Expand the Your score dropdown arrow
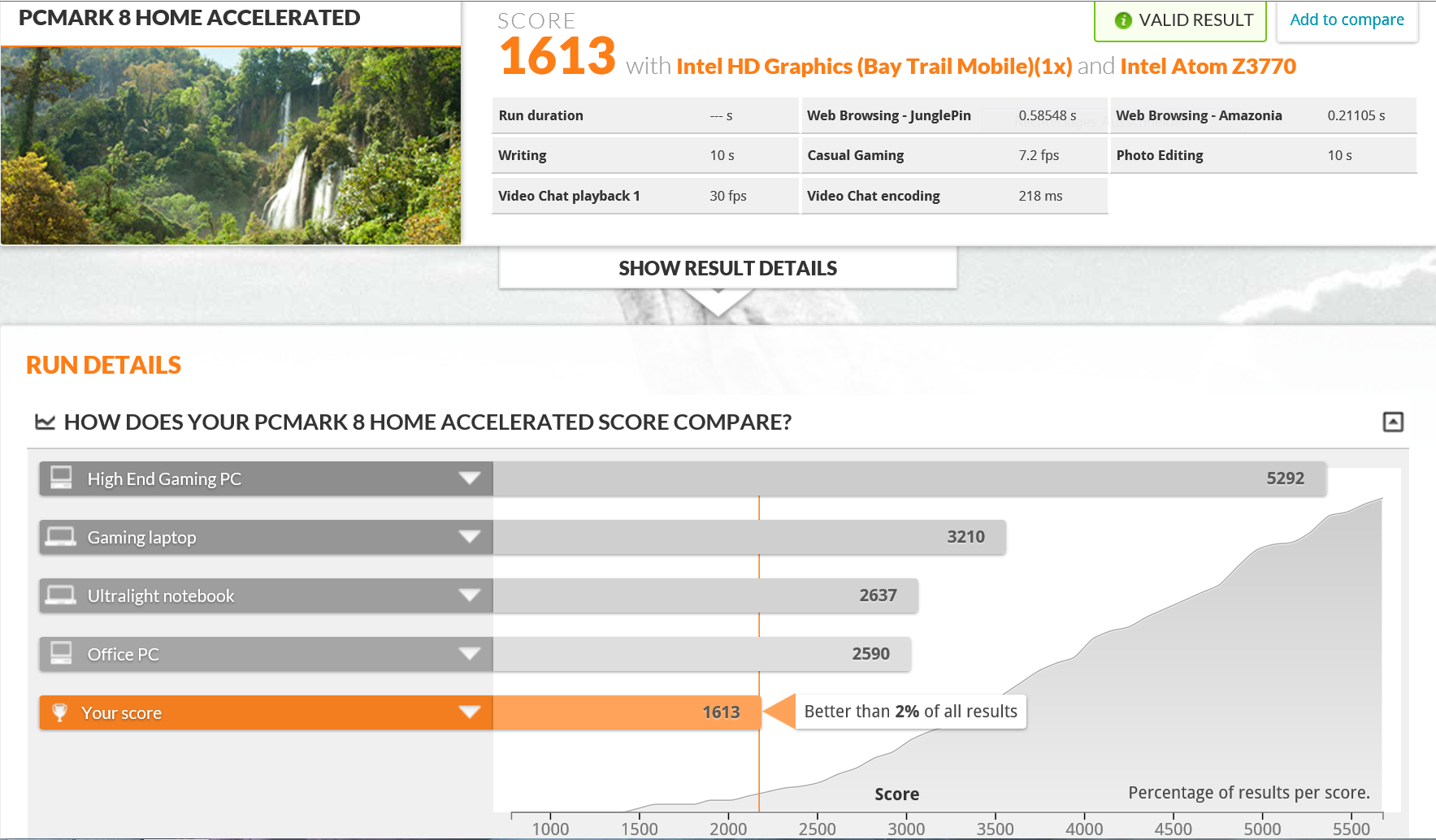Viewport: 1436px width, 840px height. [x=470, y=712]
